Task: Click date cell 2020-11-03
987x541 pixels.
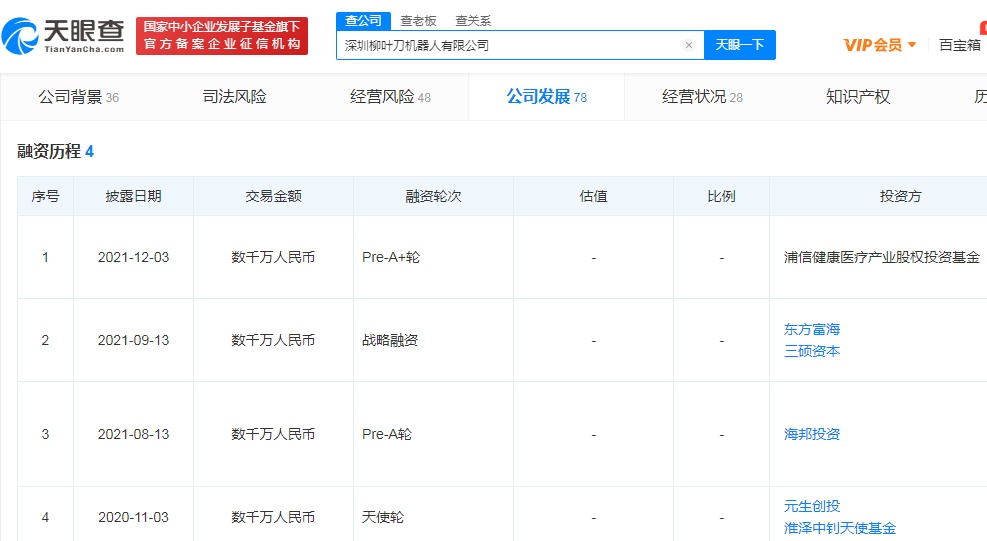Action: [133, 517]
